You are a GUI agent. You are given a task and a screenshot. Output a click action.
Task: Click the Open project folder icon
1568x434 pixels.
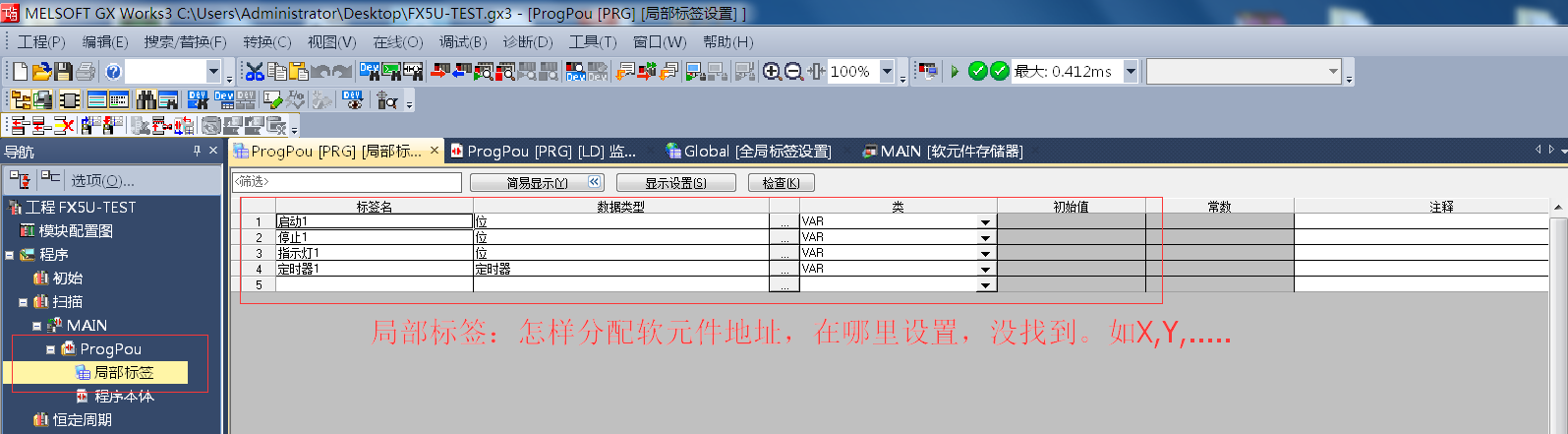[41, 71]
